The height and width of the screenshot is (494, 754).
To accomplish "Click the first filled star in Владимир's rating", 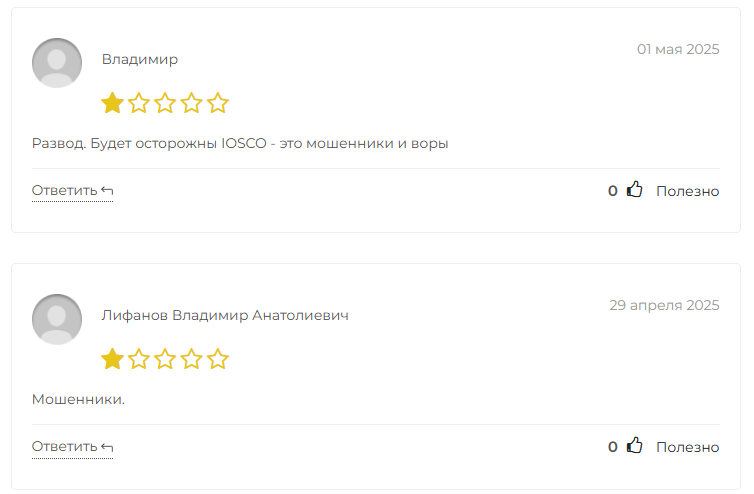I will point(113,103).
